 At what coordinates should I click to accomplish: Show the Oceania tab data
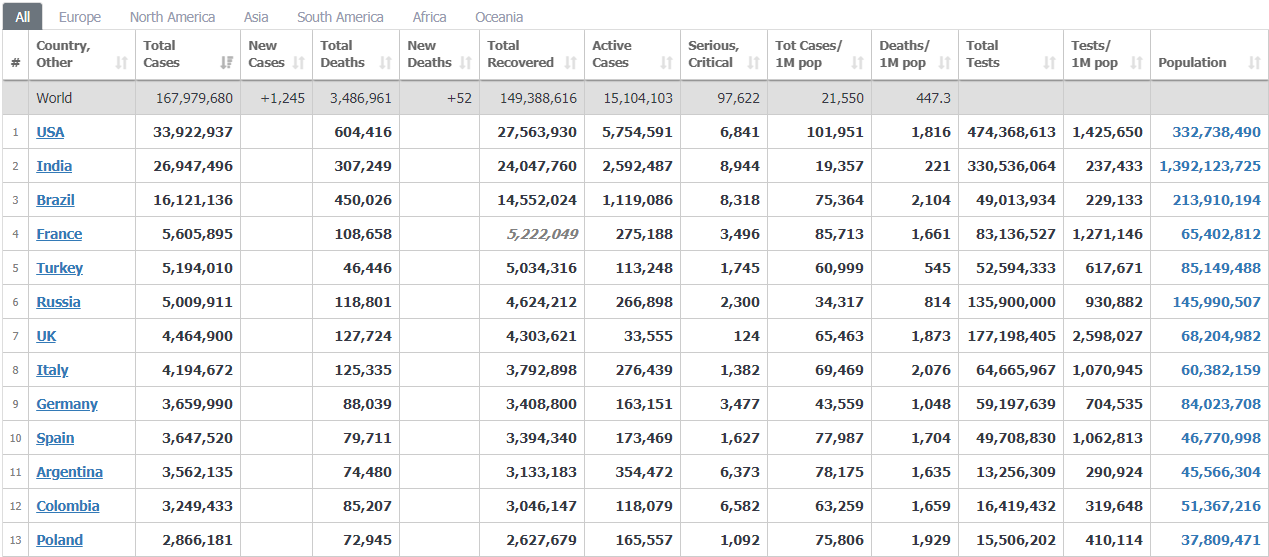point(499,17)
